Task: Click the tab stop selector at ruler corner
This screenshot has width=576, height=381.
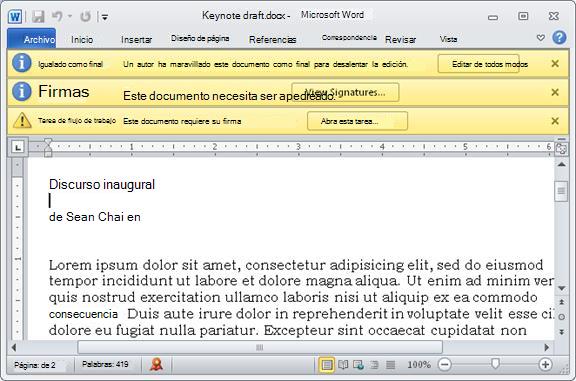Action: point(18,147)
